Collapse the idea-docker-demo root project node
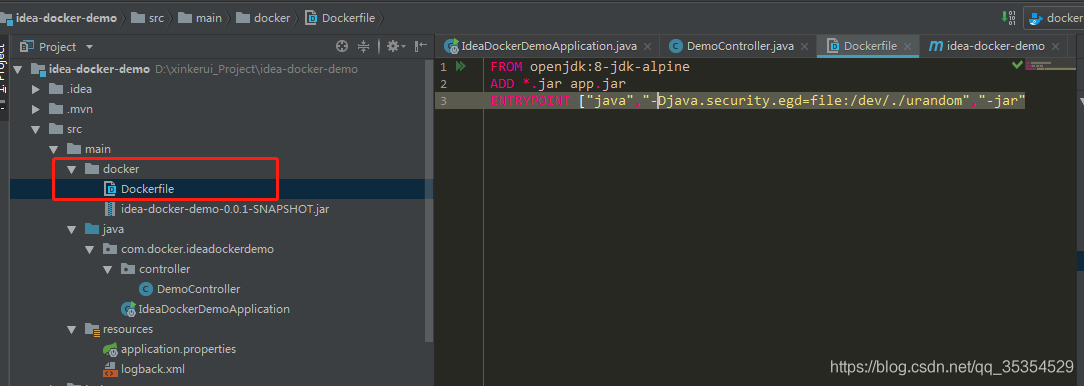Viewport: 1084px width, 386px height. (x=18, y=69)
